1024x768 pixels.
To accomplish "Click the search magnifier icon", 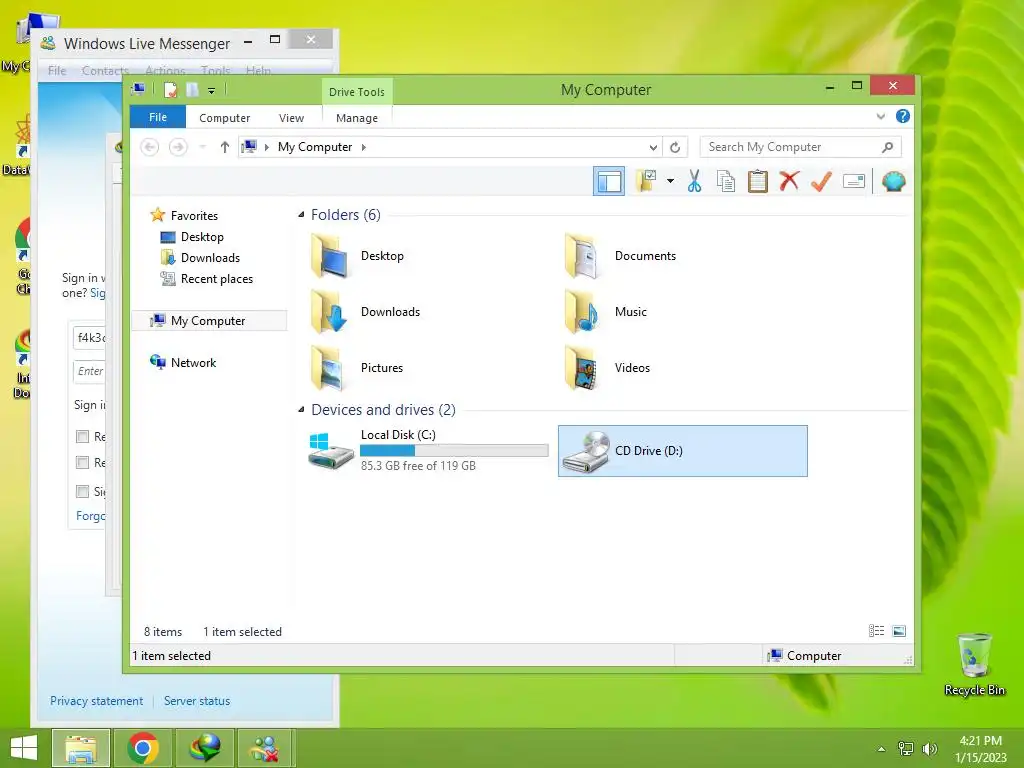I will coord(887,147).
